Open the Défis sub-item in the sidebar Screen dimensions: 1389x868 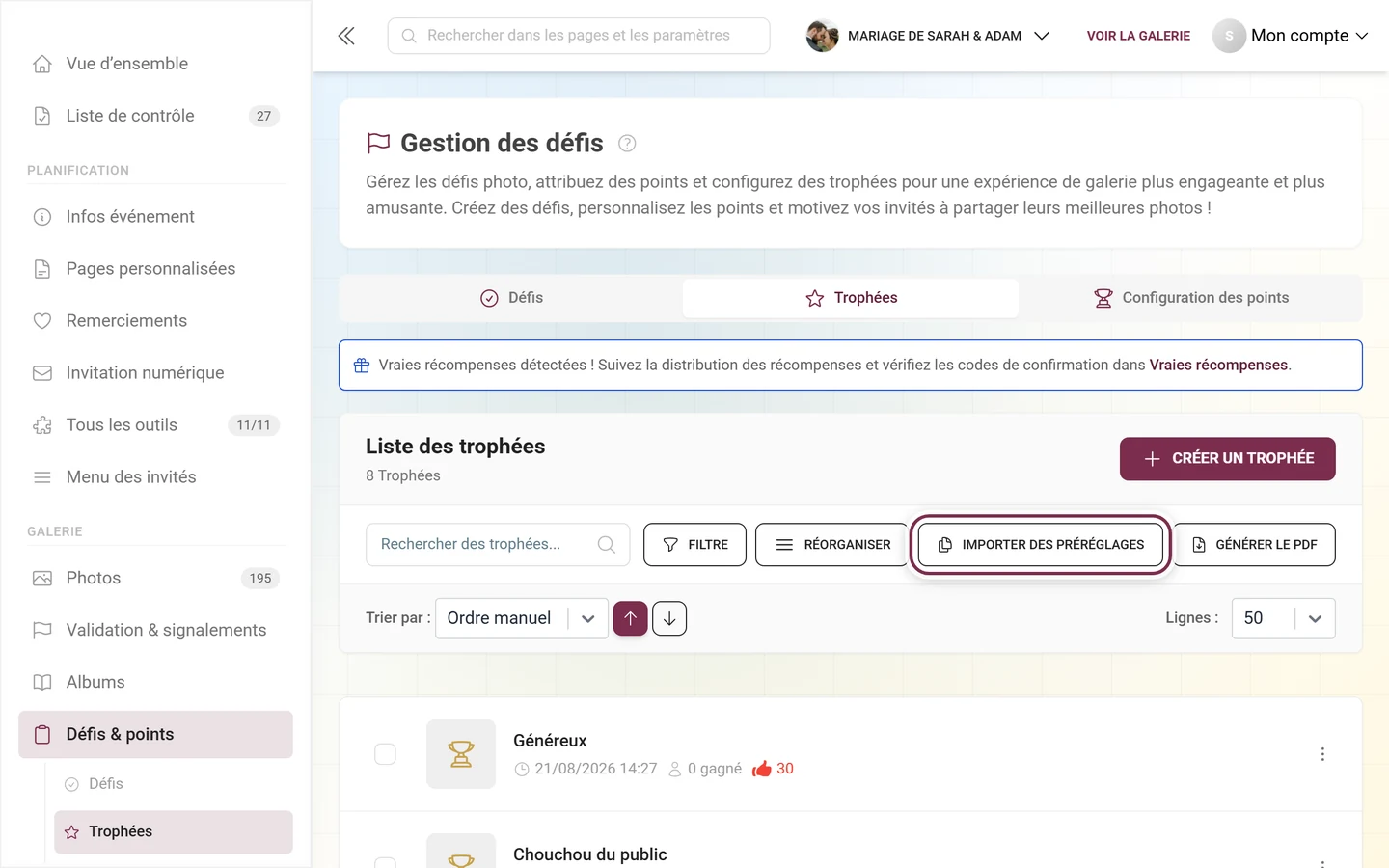tap(174, 784)
